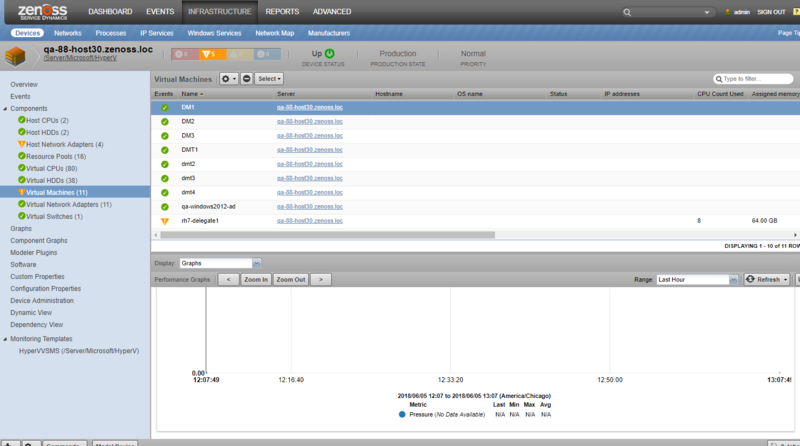Open the INFRASTRUCTURE menu
The height and width of the screenshot is (446, 800).
219,12
